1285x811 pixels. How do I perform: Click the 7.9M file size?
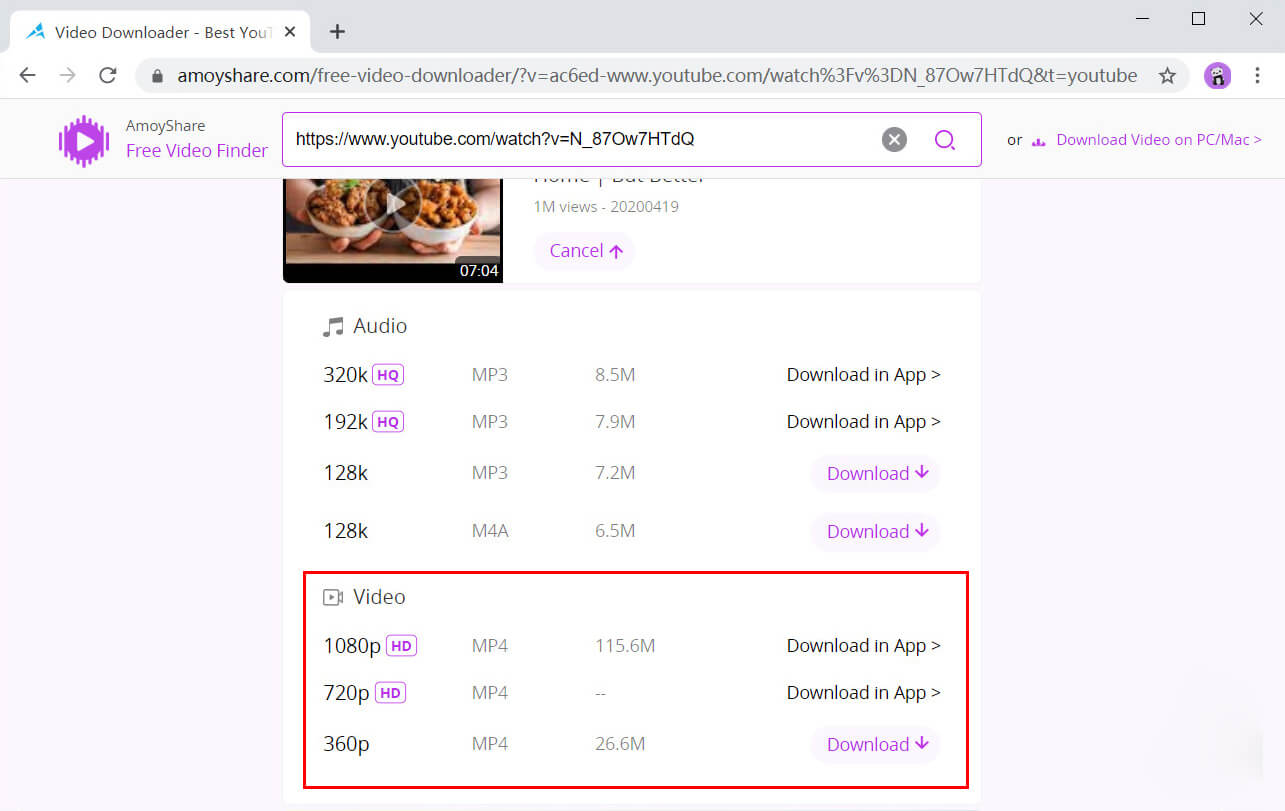tap(615, 422)
